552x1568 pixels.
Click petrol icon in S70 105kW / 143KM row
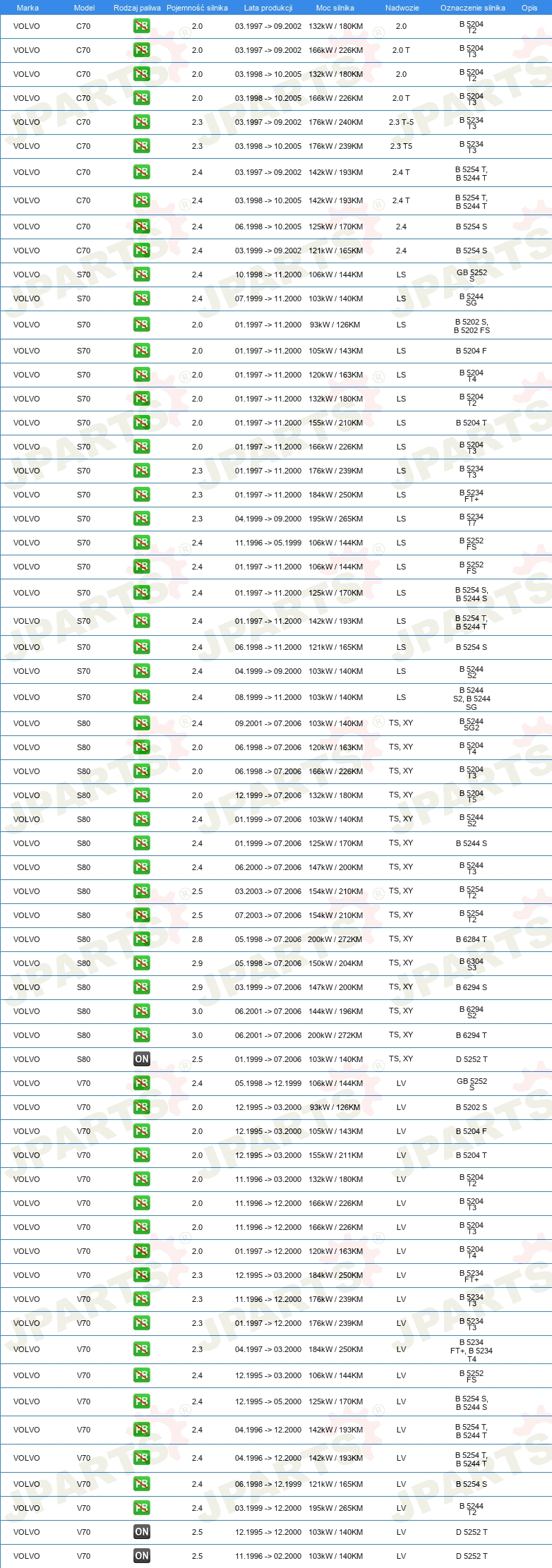point(141,351)
